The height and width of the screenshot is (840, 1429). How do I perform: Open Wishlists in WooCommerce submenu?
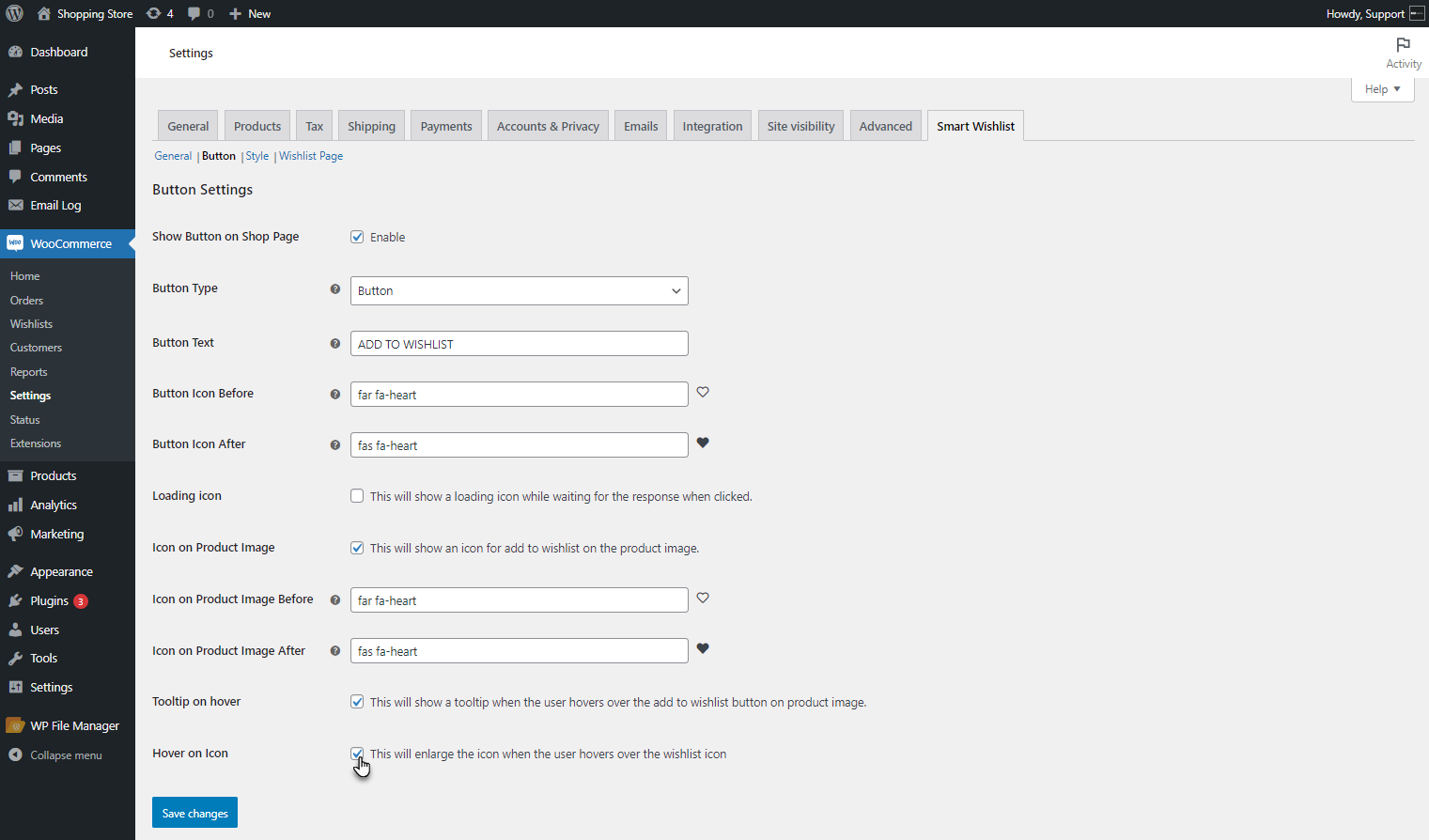pos(31,323)
